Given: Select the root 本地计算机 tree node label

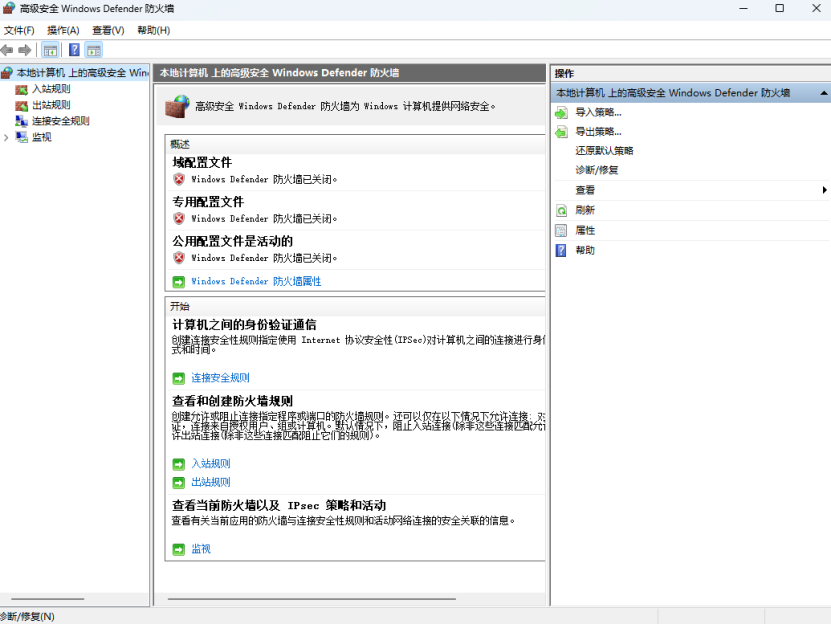Looking at the screenshot, I should (83, 73).
